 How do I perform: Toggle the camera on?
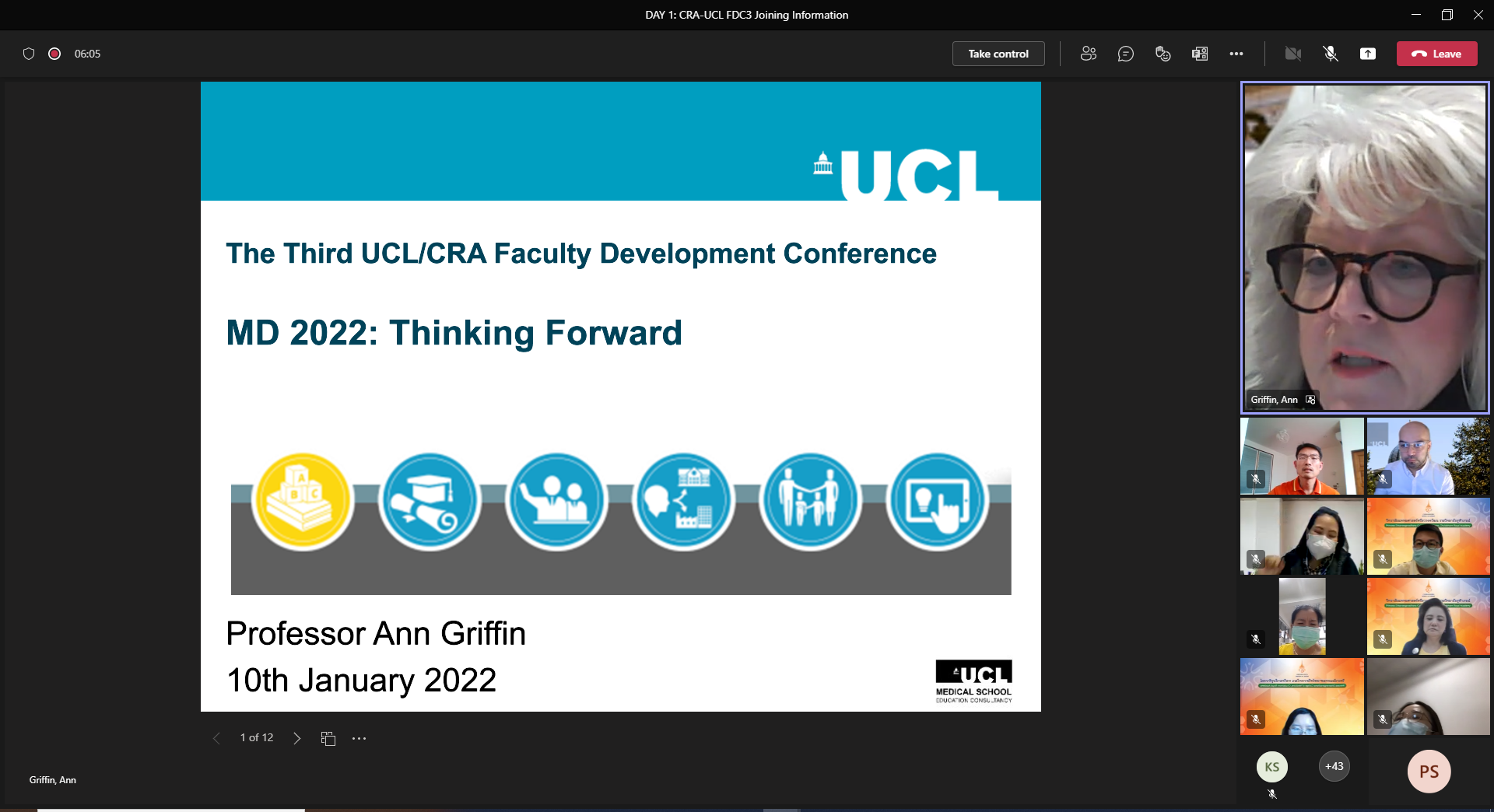pos(1293,54)
